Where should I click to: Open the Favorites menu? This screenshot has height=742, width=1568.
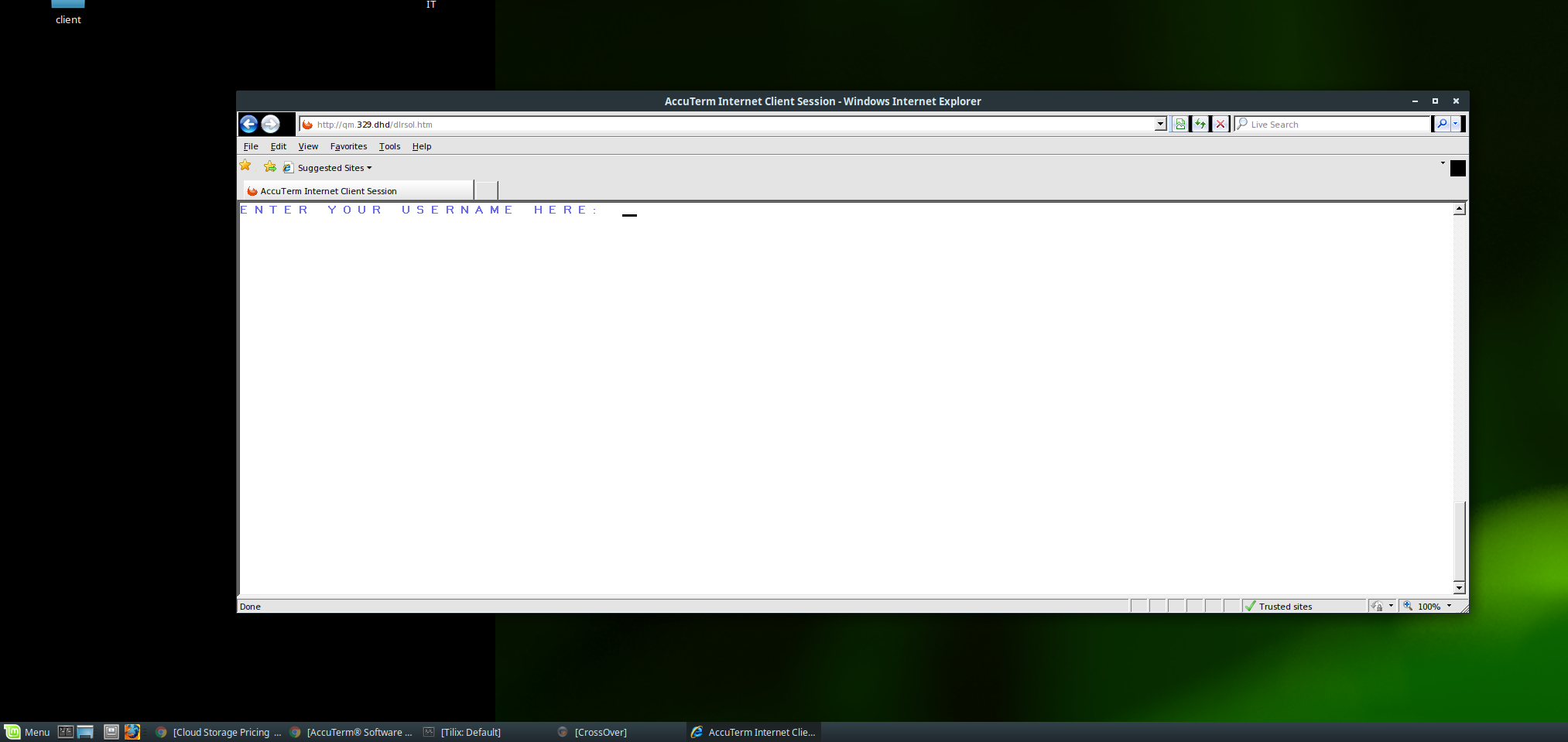348,146
